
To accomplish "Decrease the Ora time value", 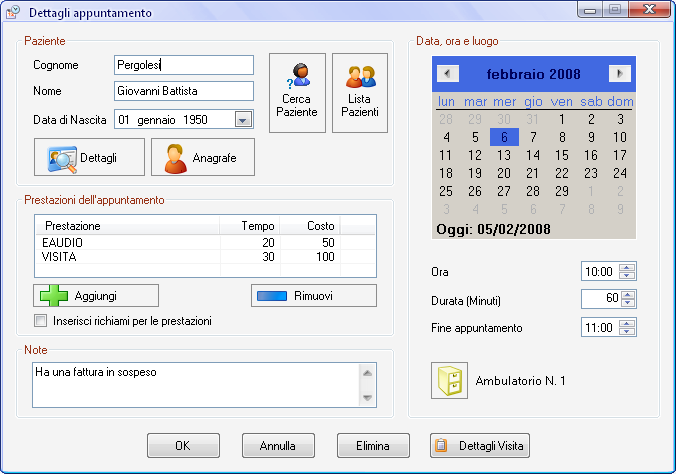I will click(x=627, y=275).
